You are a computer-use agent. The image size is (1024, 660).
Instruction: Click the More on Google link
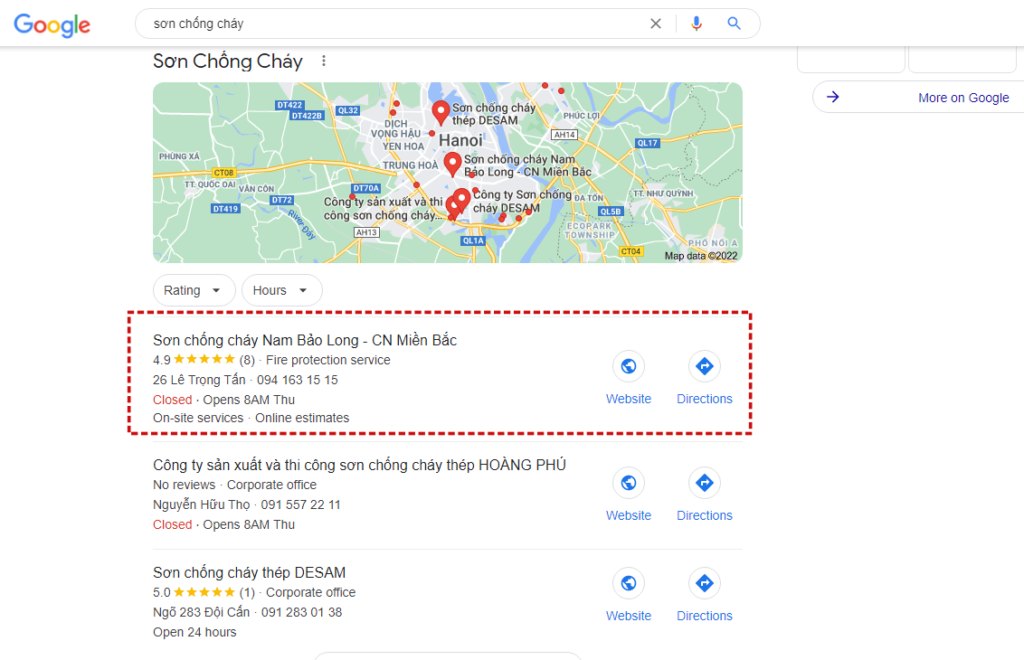[963, 98]
